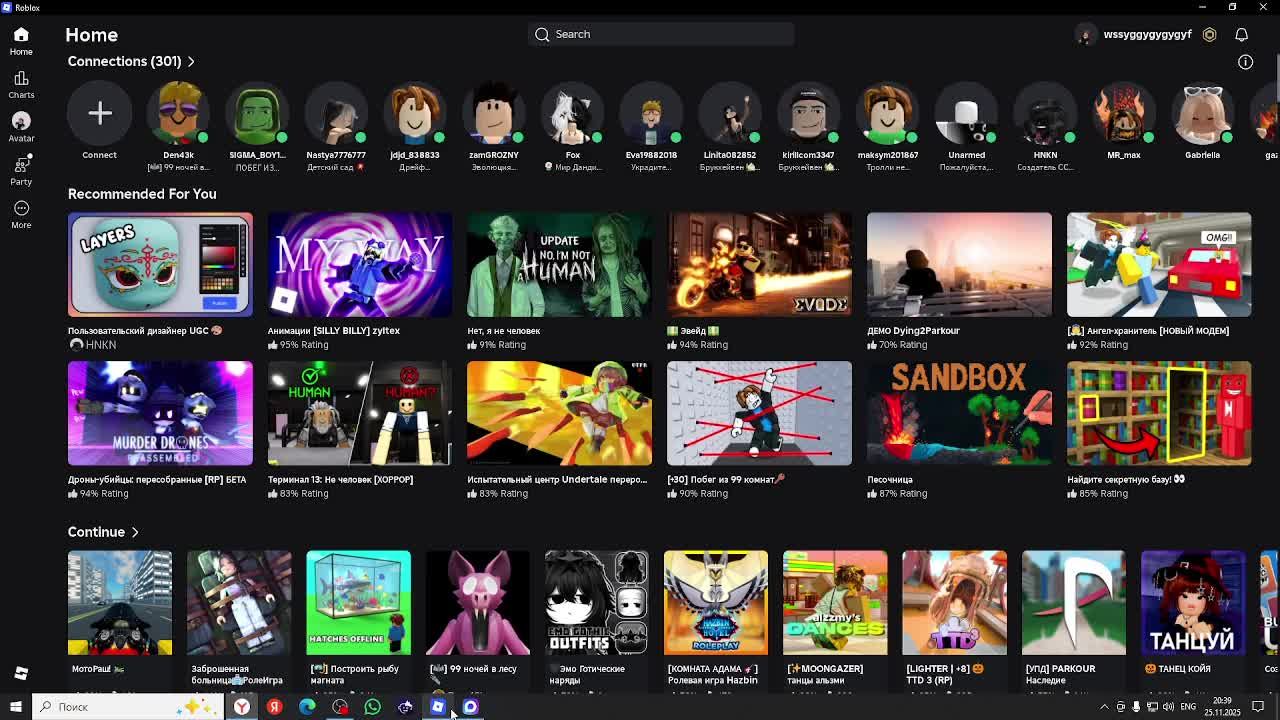Image resolution: width=1280 pixels, height=720 pixels.
Task: Open the abandoned hospital roleplay thumbnail
Action: [x=239, y=603]
